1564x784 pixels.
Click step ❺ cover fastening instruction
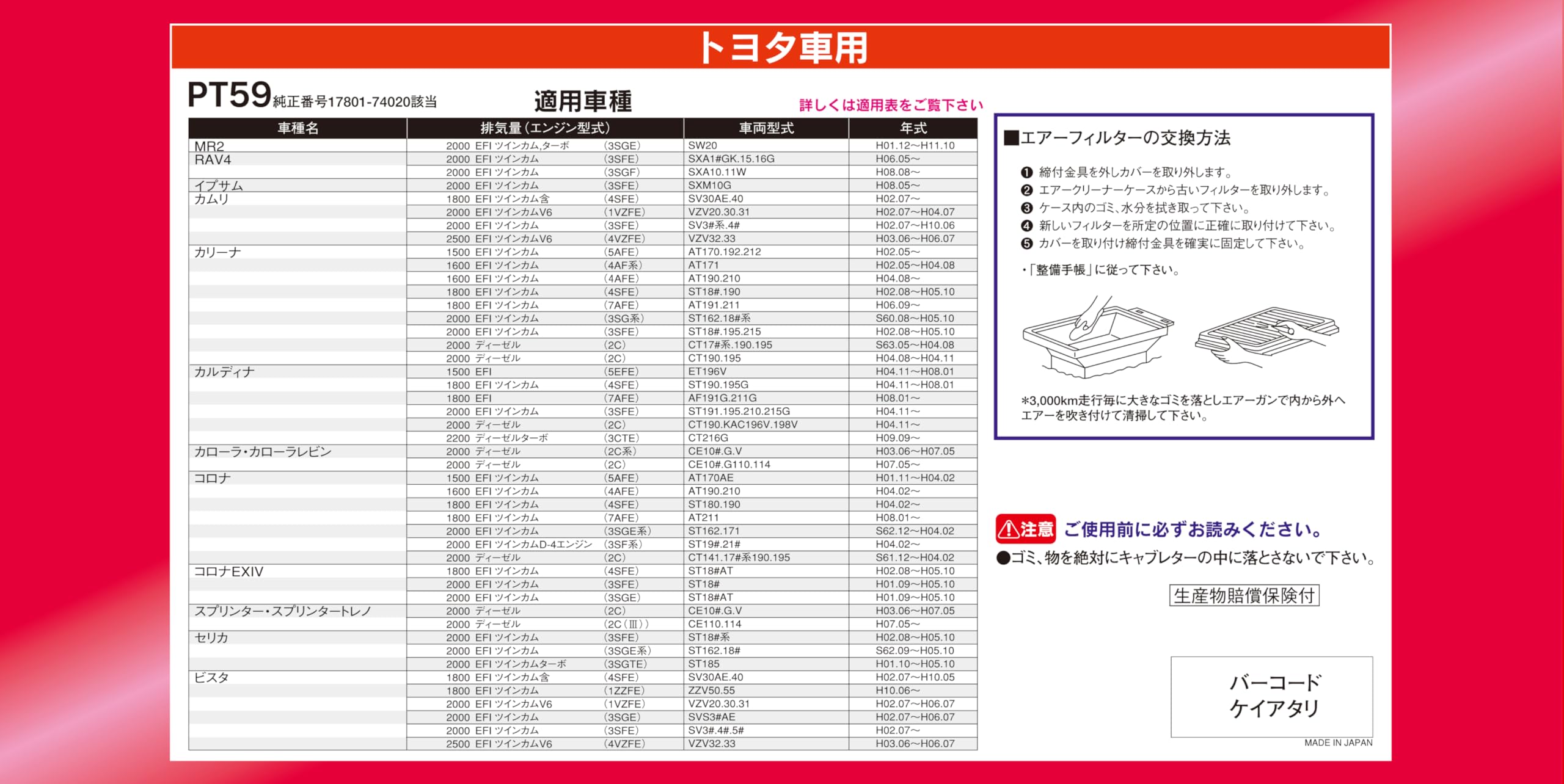1163,244
